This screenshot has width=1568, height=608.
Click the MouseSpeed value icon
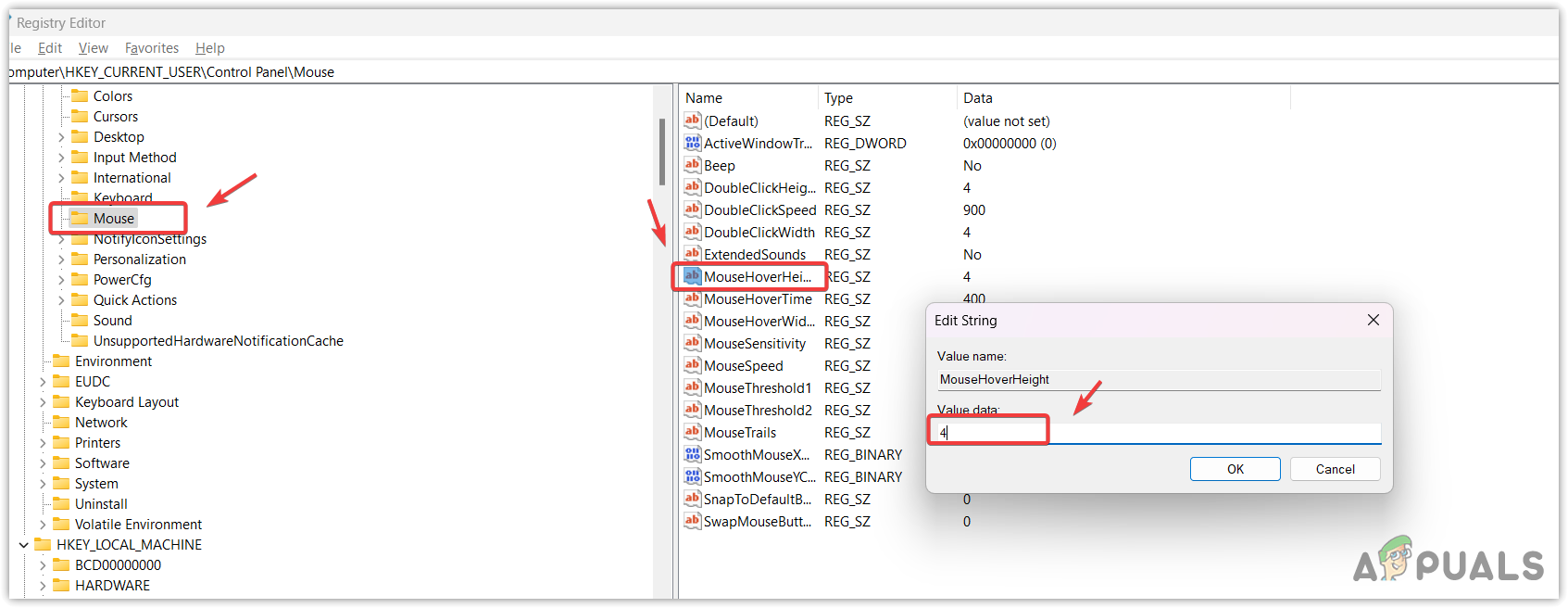pyautogui.click(x=692, y=365)
